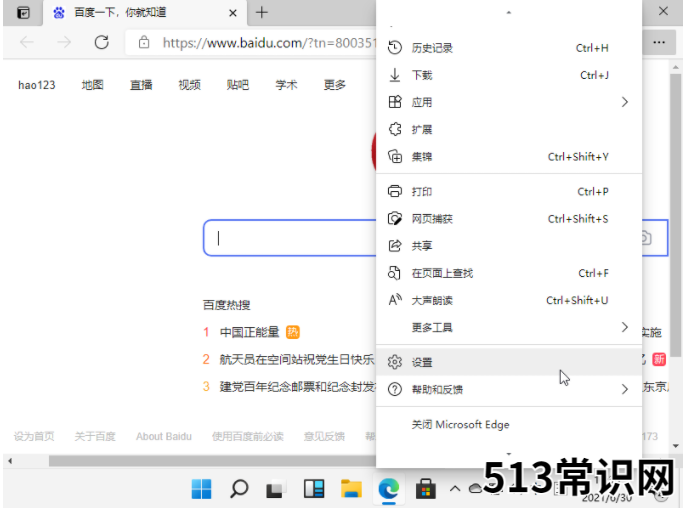The height and width of the screenshot is (508, 684).
Task: Click the About Baidu footer link
Action: 164,436
